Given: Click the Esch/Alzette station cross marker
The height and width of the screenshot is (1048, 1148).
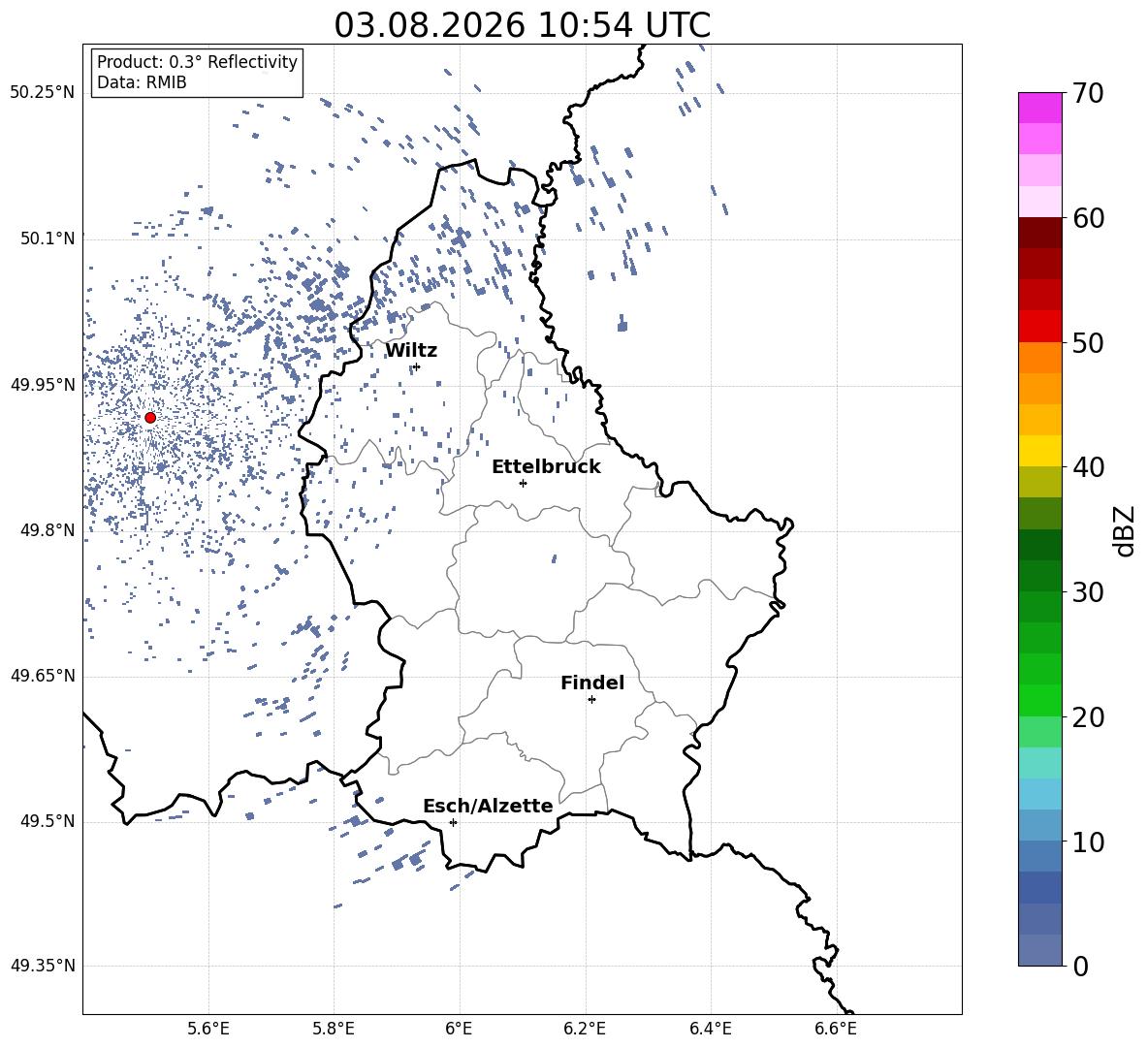Looking at the screenshot, I should click(453, 822).
